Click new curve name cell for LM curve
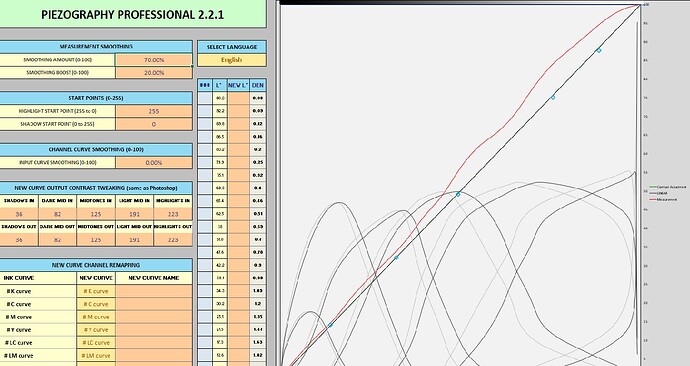The width and height of the screenshot is (690, 366). 154,355
